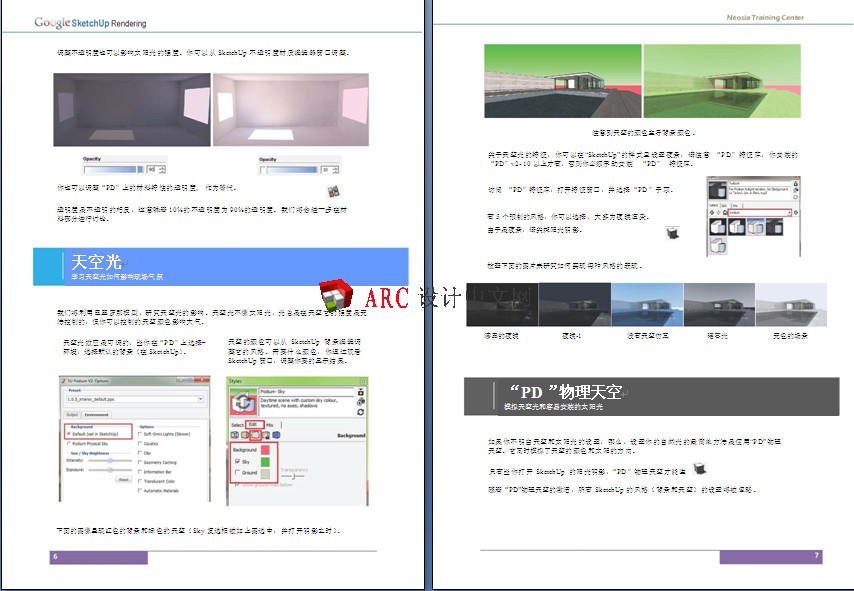The height and width of the screenshot is (591, 854).
Task: Select the second Podium style thumbnail in browser
Action: click(x=736, y=227)
